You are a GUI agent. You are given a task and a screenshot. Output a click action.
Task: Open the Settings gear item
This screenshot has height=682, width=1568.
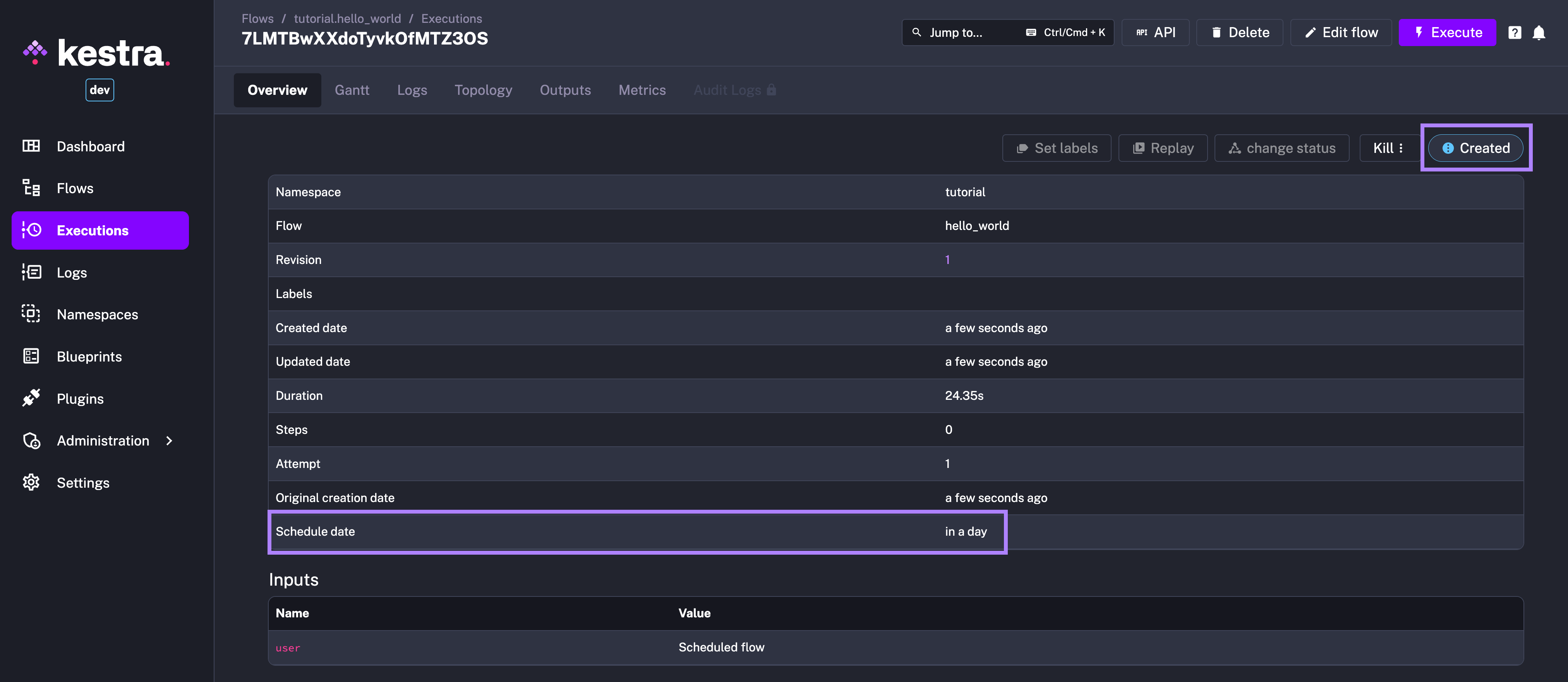click(x=83, y=483)
